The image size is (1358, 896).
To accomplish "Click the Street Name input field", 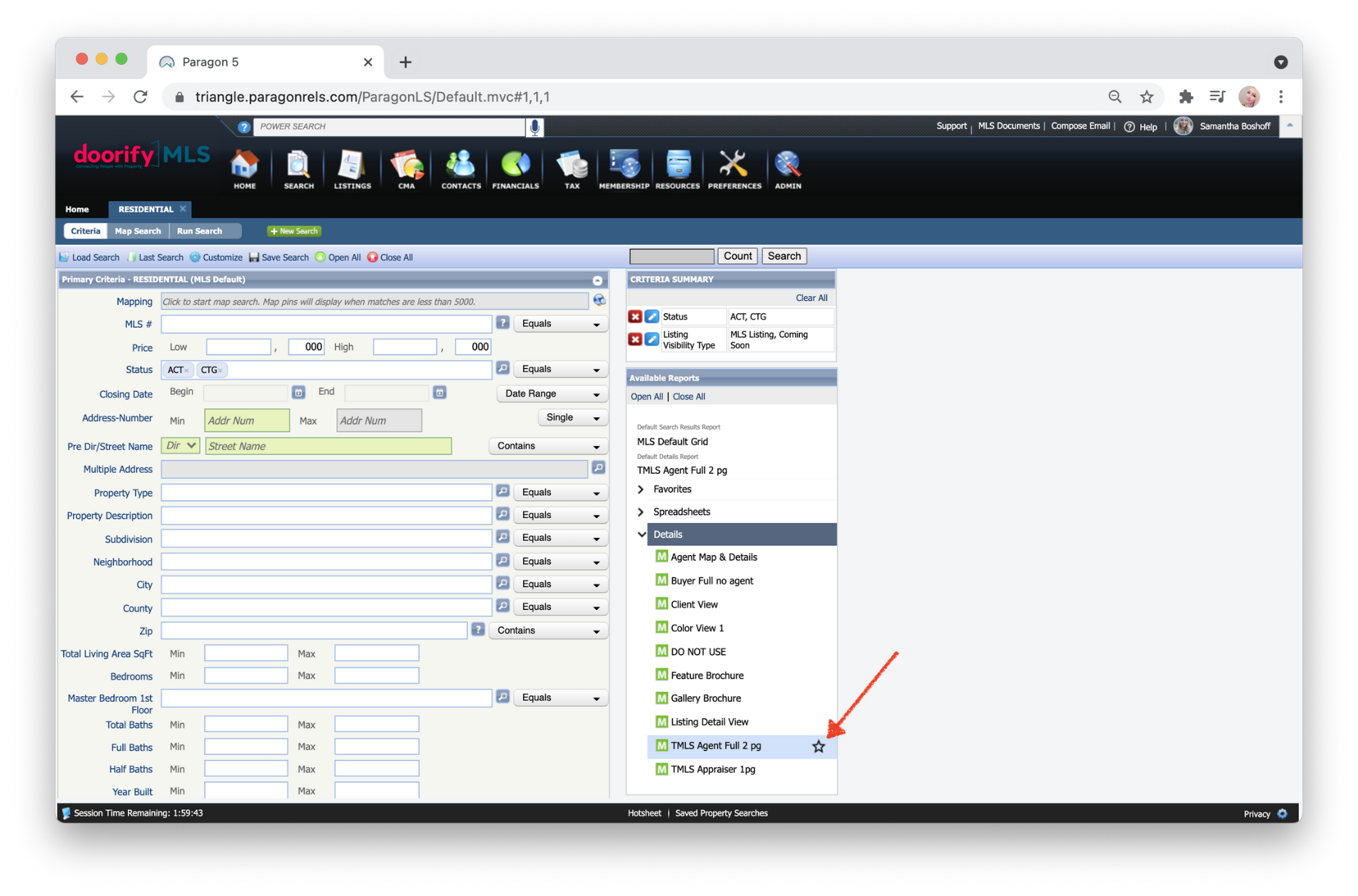I will [328, 446].
